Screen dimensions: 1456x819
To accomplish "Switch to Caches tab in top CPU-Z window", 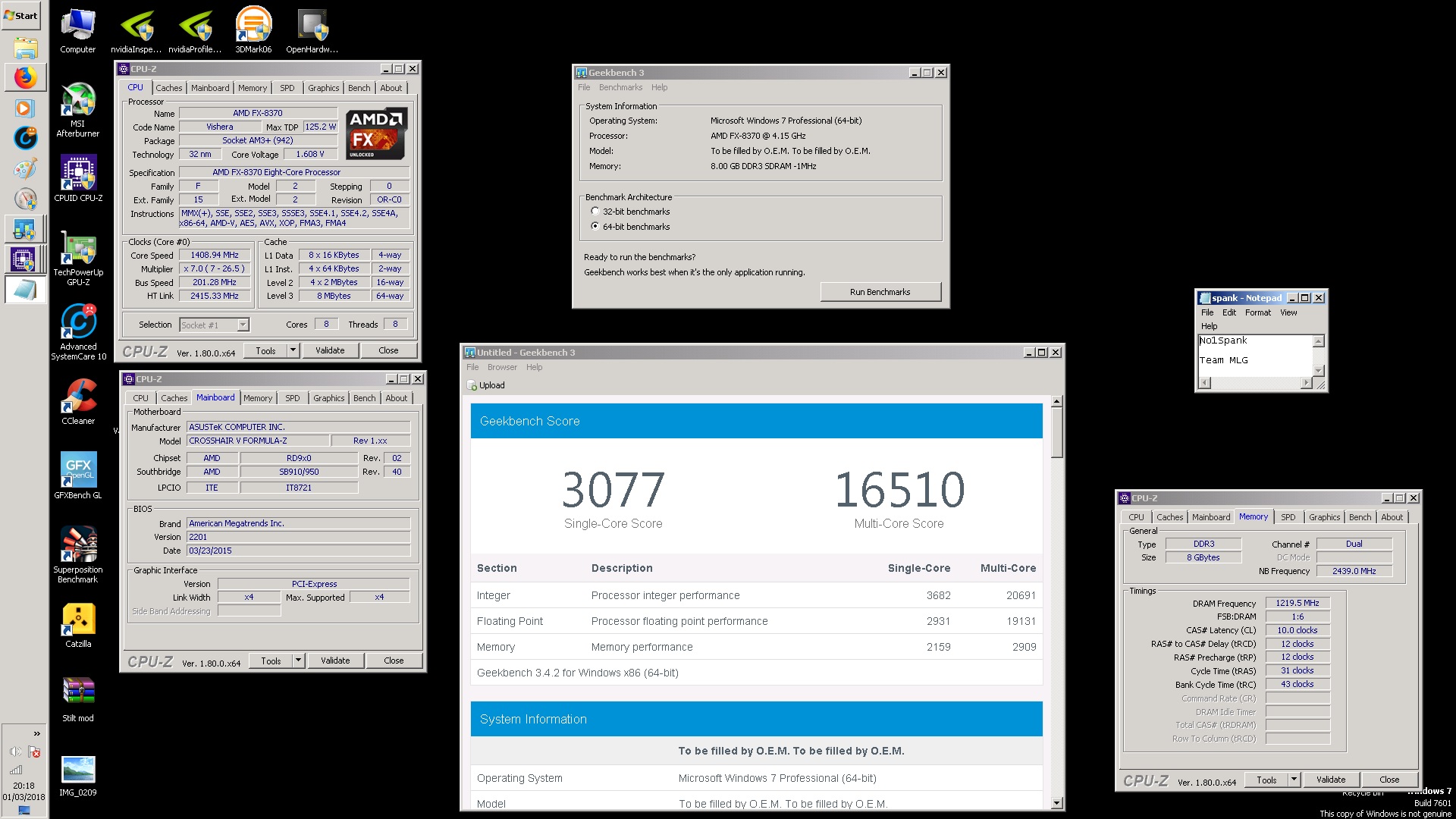I will (x=168, y=88).
